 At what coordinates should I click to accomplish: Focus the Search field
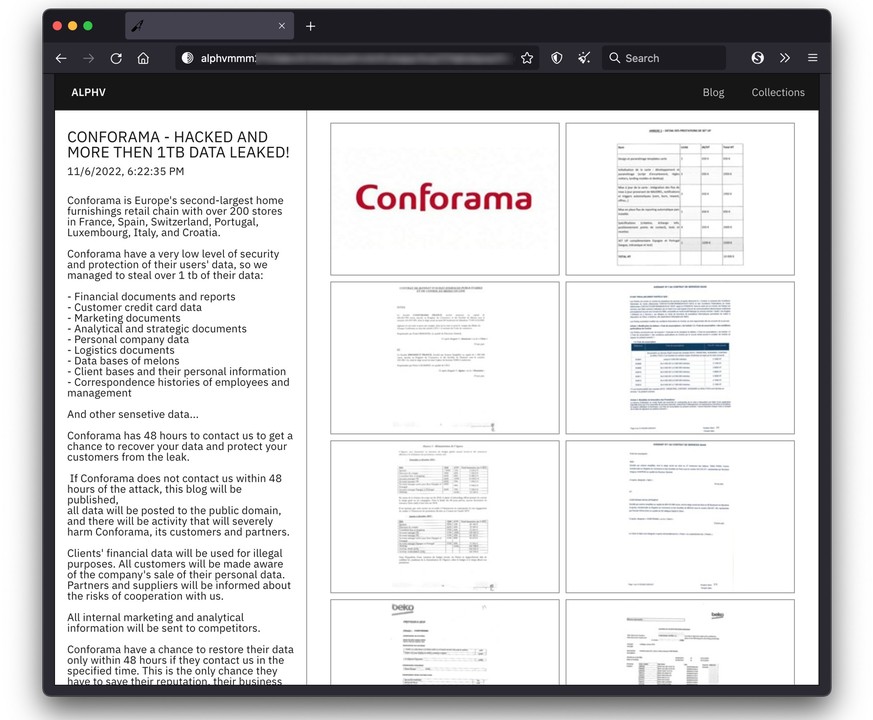(x=664, y=58)
